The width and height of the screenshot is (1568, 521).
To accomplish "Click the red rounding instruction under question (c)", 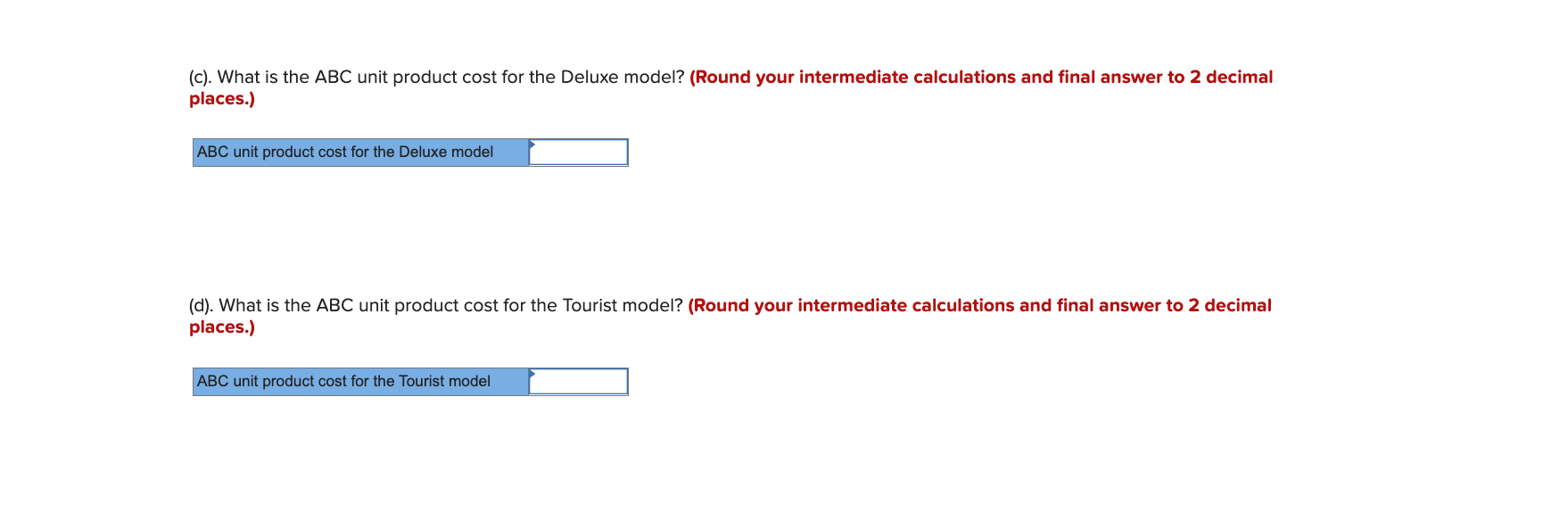I will click(981, 77).
